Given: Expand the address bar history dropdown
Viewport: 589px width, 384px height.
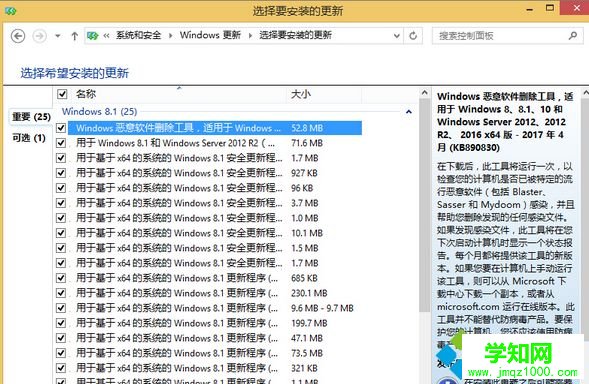Looking at the screenshot, I should coord(396,36).
